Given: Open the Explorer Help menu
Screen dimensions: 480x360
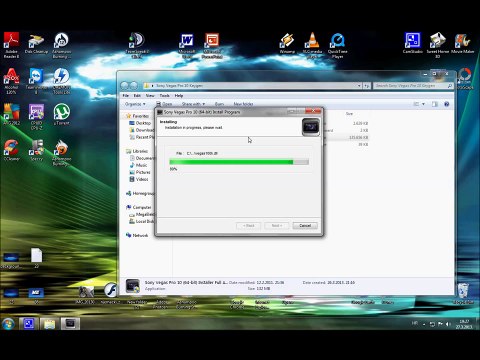Looking at the screenshot, I should (179, 96).
